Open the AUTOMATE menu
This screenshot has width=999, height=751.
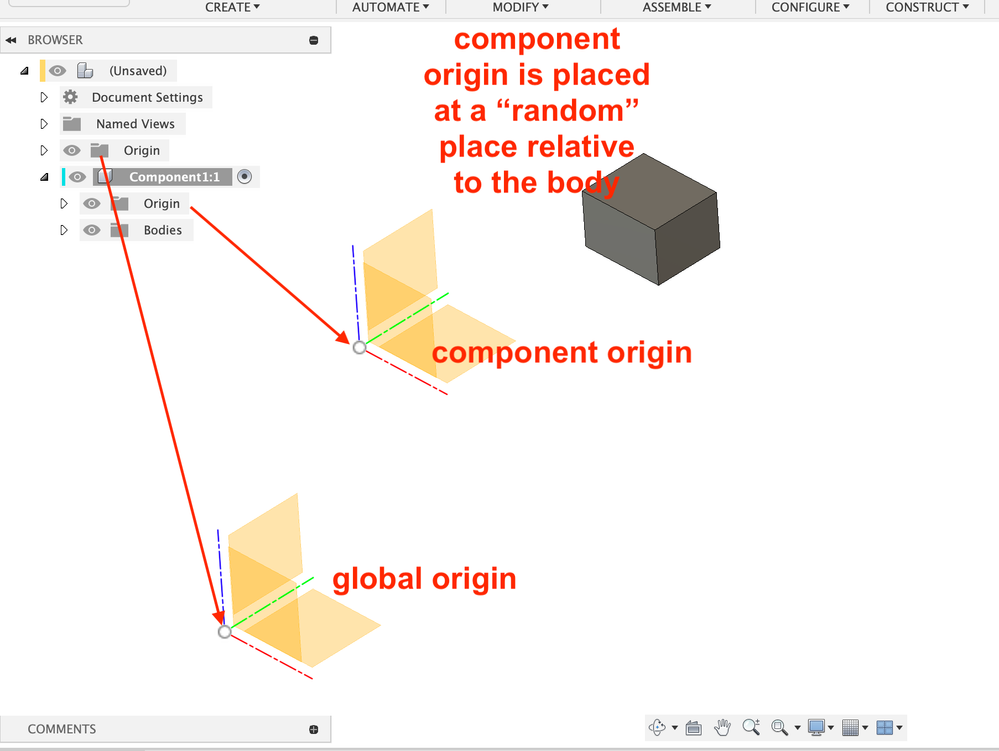pos(391,7)
